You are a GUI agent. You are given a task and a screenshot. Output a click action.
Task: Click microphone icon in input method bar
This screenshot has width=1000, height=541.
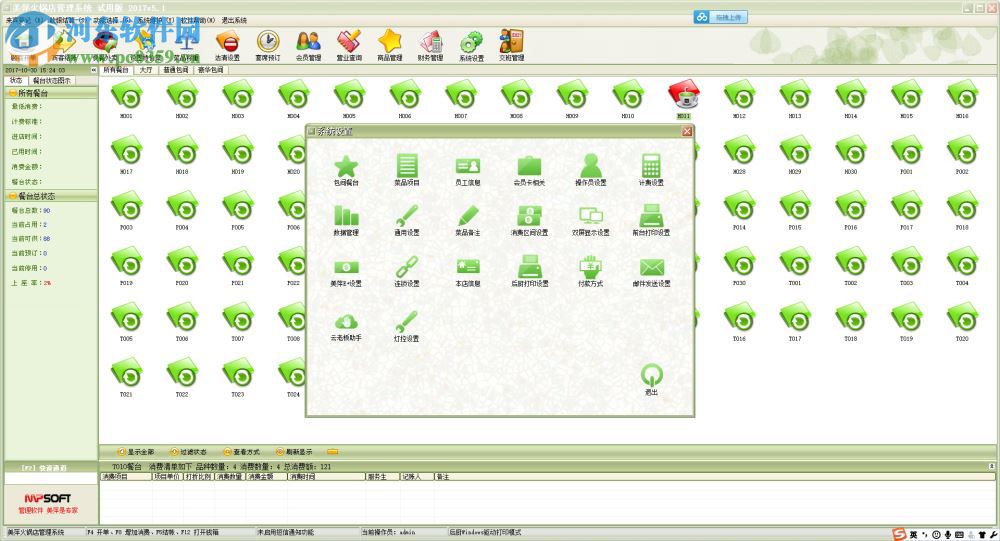948,535
